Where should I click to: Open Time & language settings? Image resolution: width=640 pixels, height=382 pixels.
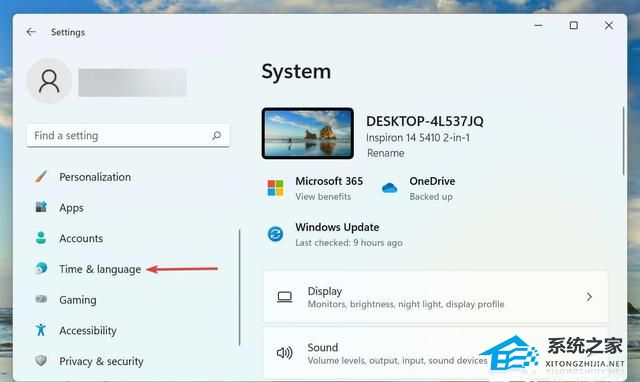pyautogui.click(x=100, y=269)
